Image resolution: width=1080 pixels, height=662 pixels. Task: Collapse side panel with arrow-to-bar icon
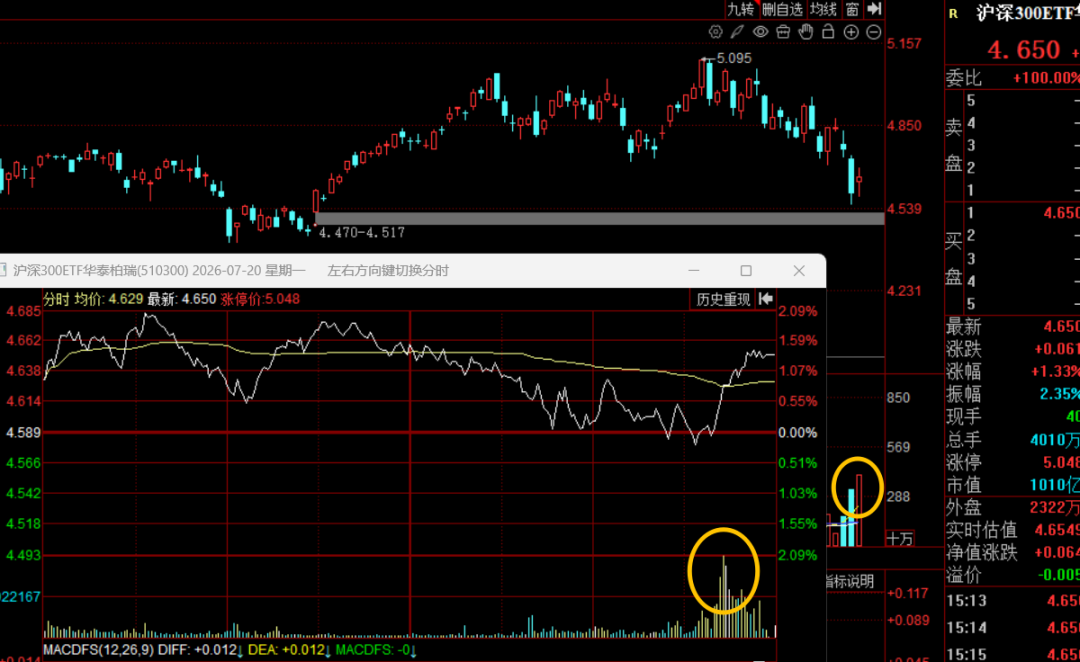point(874,9)
